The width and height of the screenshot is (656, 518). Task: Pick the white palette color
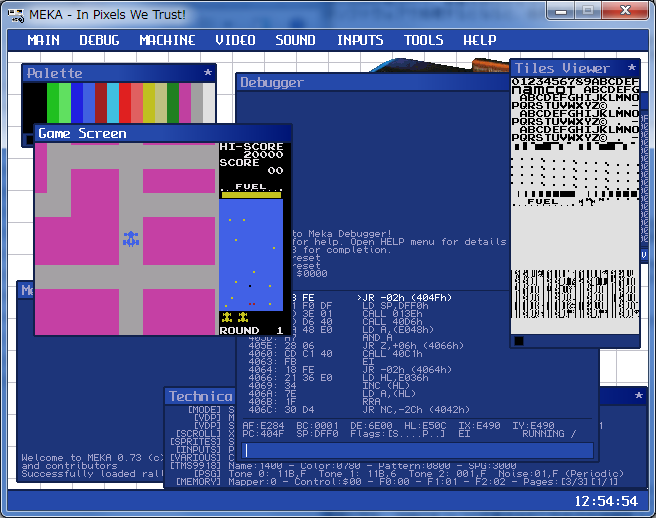point(209,103)
